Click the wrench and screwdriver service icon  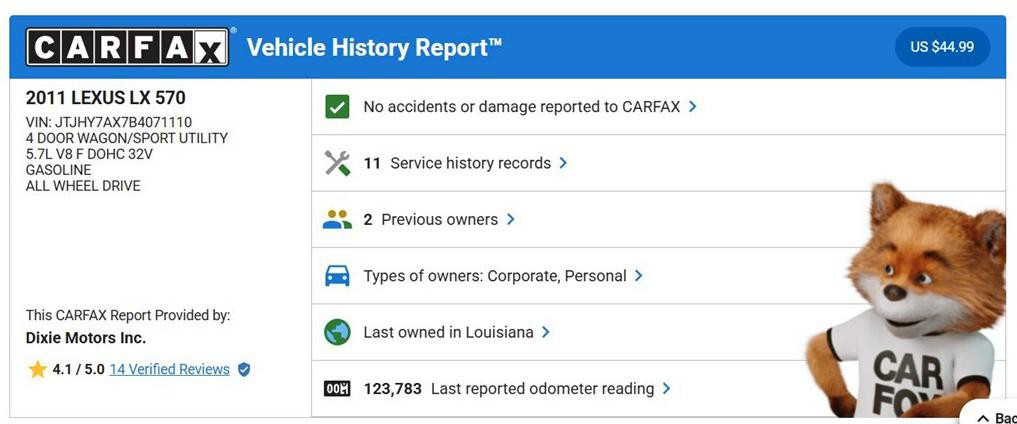pyautogui.click(x=337, y=163)
